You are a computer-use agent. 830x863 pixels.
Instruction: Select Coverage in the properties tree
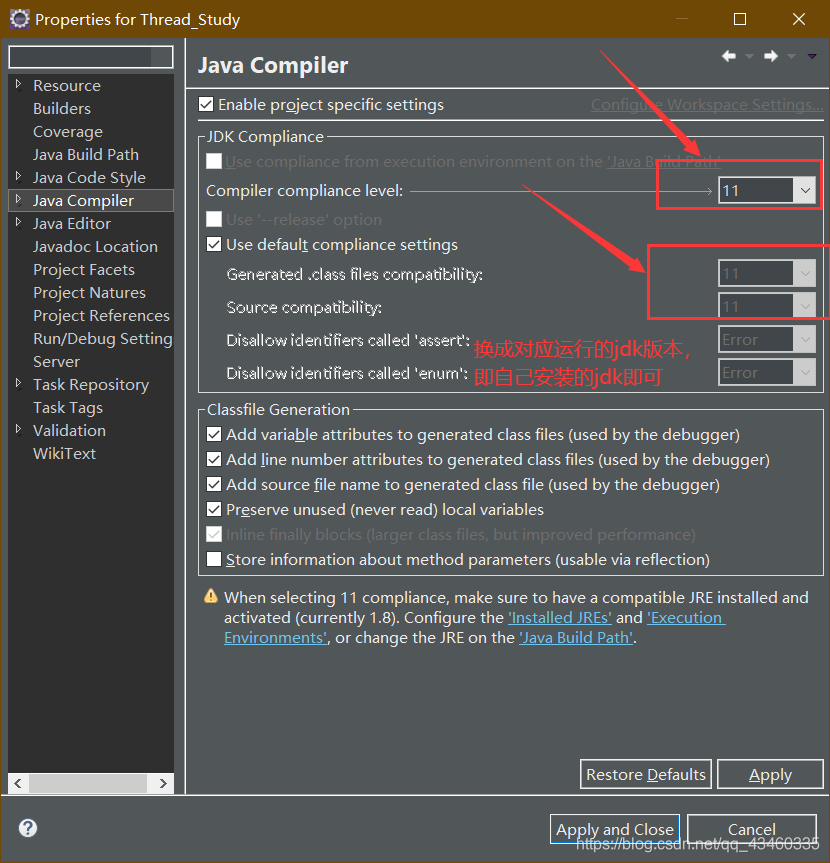(68, 132)
